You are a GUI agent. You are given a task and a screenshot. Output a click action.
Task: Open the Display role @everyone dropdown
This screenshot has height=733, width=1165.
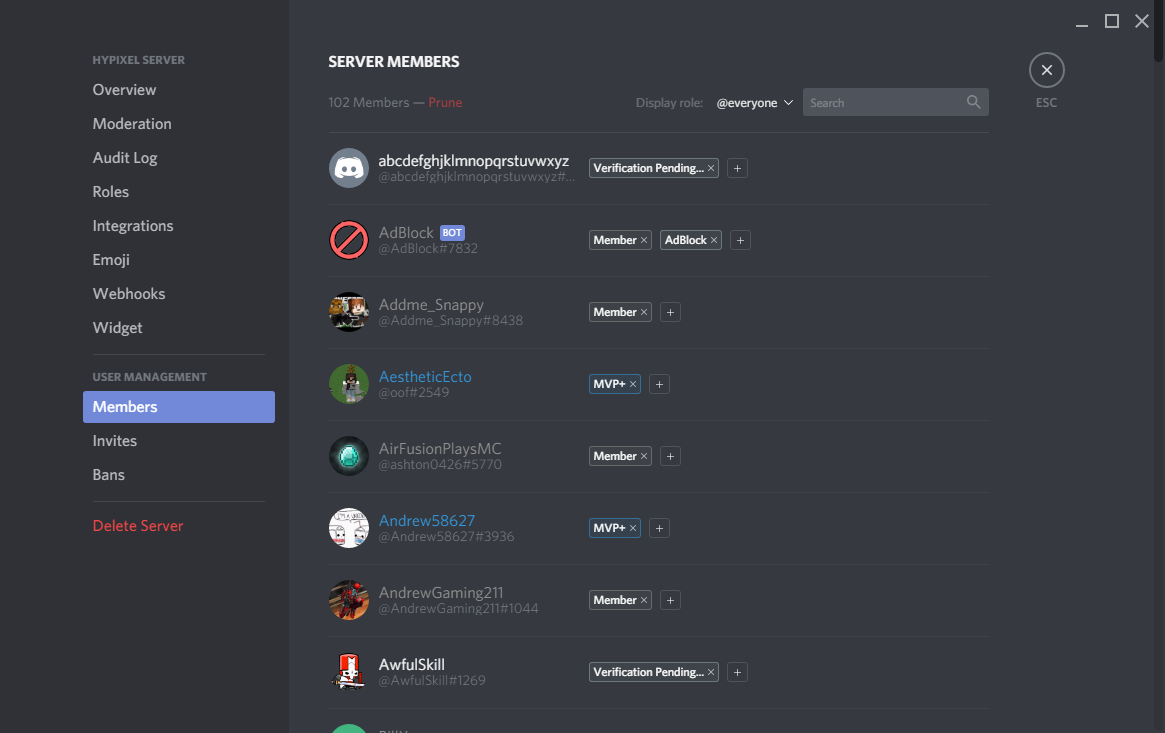point(754,102)
